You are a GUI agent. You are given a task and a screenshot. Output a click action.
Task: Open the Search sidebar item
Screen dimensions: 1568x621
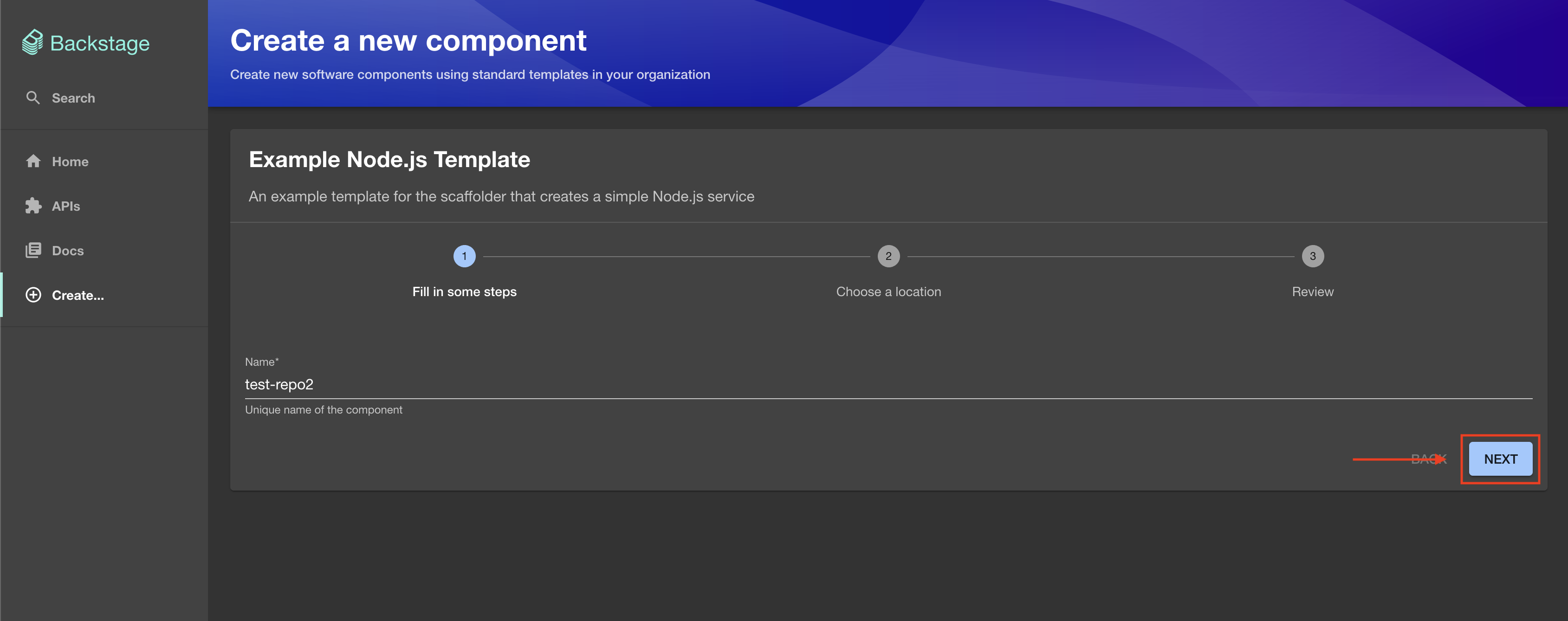coord(73,98)
